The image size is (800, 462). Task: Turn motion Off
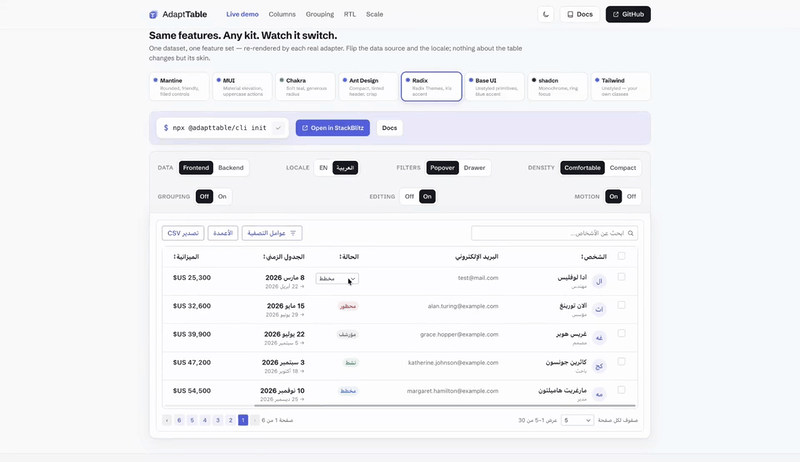[x=632, y=196]
